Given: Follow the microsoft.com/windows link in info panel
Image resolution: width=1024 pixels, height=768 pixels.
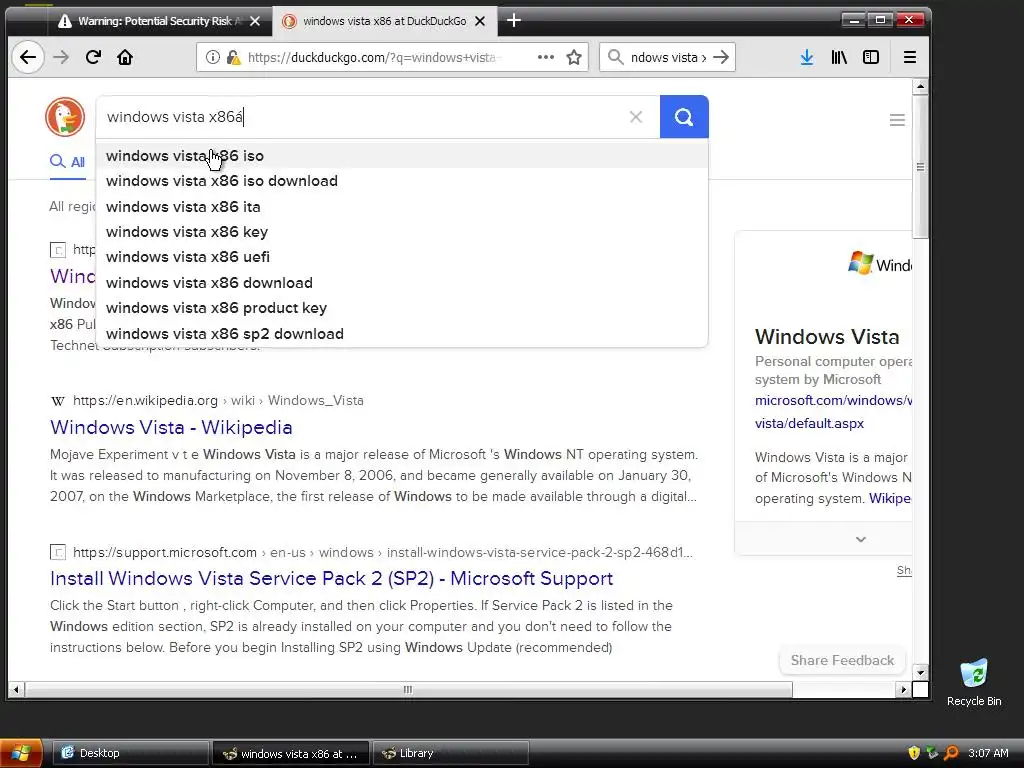Looking at the screenshot, I should [x=833, y=400].
